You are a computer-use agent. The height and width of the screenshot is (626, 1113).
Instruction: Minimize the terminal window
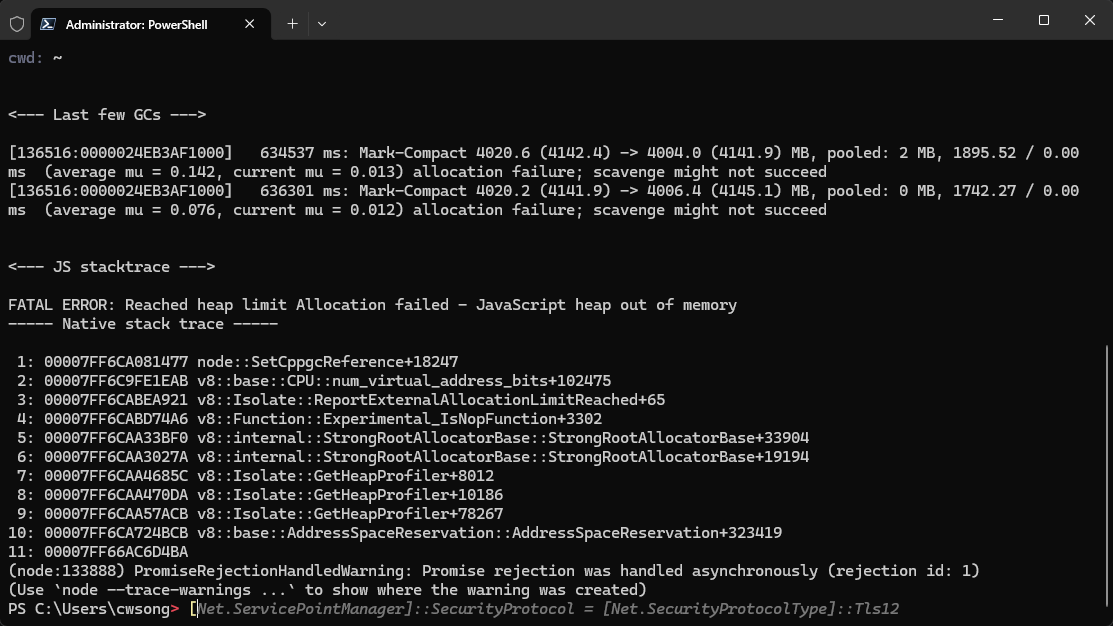point(998,20)
